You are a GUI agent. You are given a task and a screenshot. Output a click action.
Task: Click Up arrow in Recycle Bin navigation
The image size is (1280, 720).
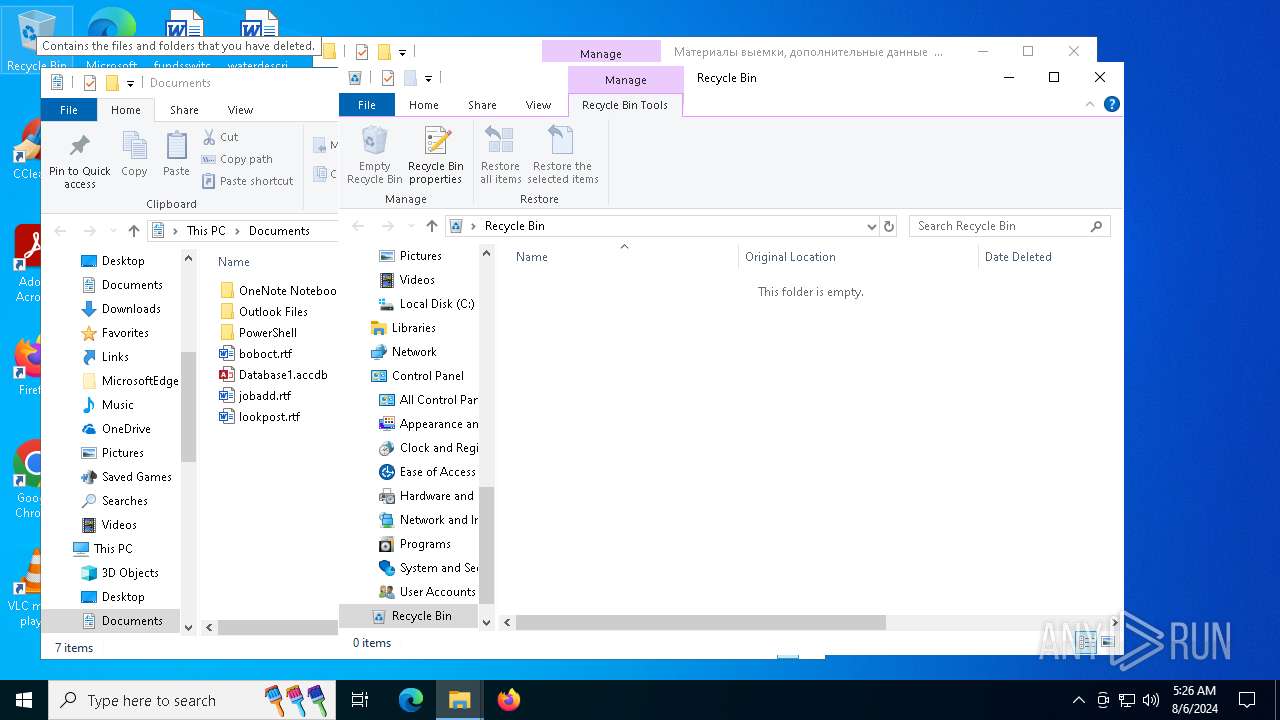(x=432, y=226)
